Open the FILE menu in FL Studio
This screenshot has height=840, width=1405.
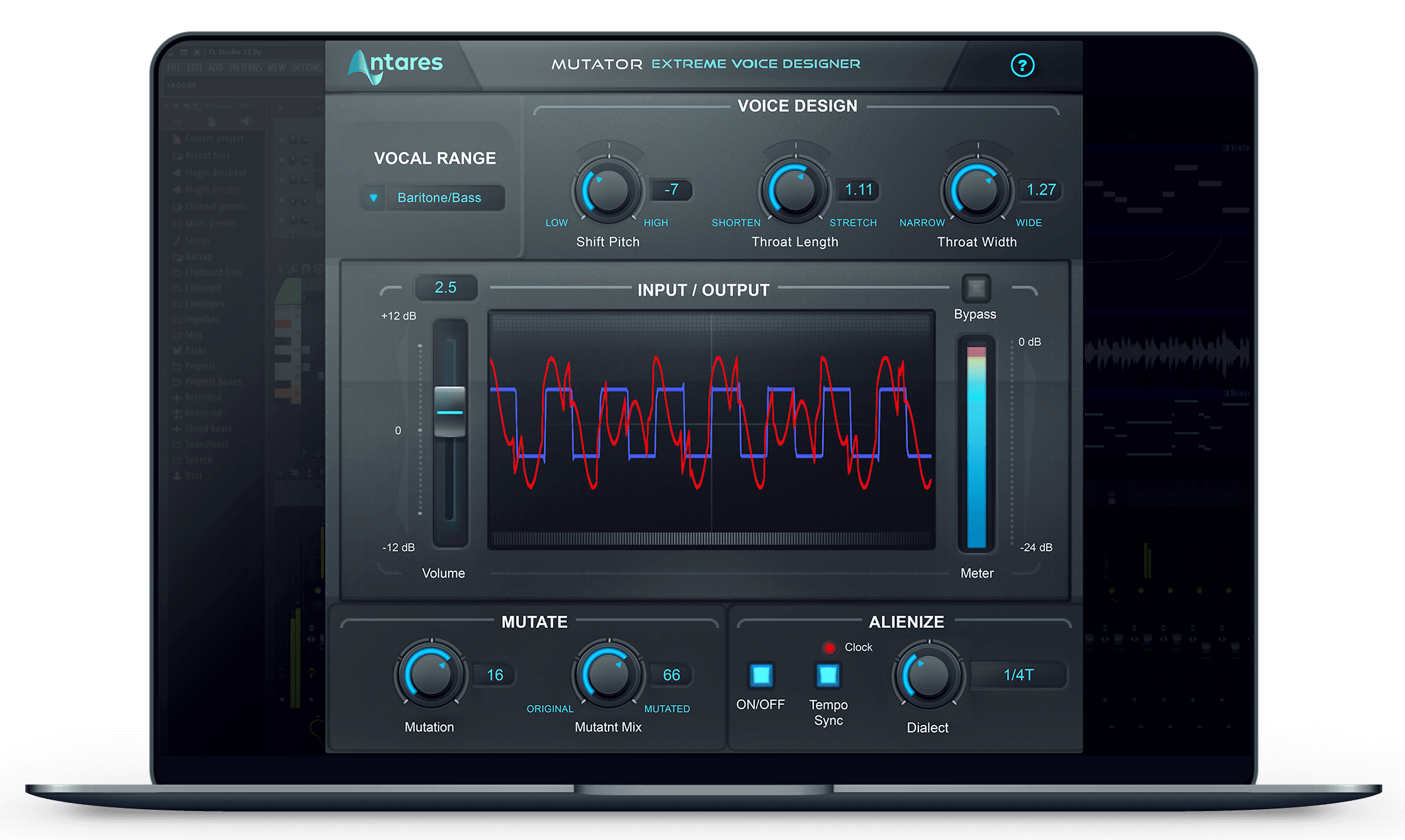174,67
